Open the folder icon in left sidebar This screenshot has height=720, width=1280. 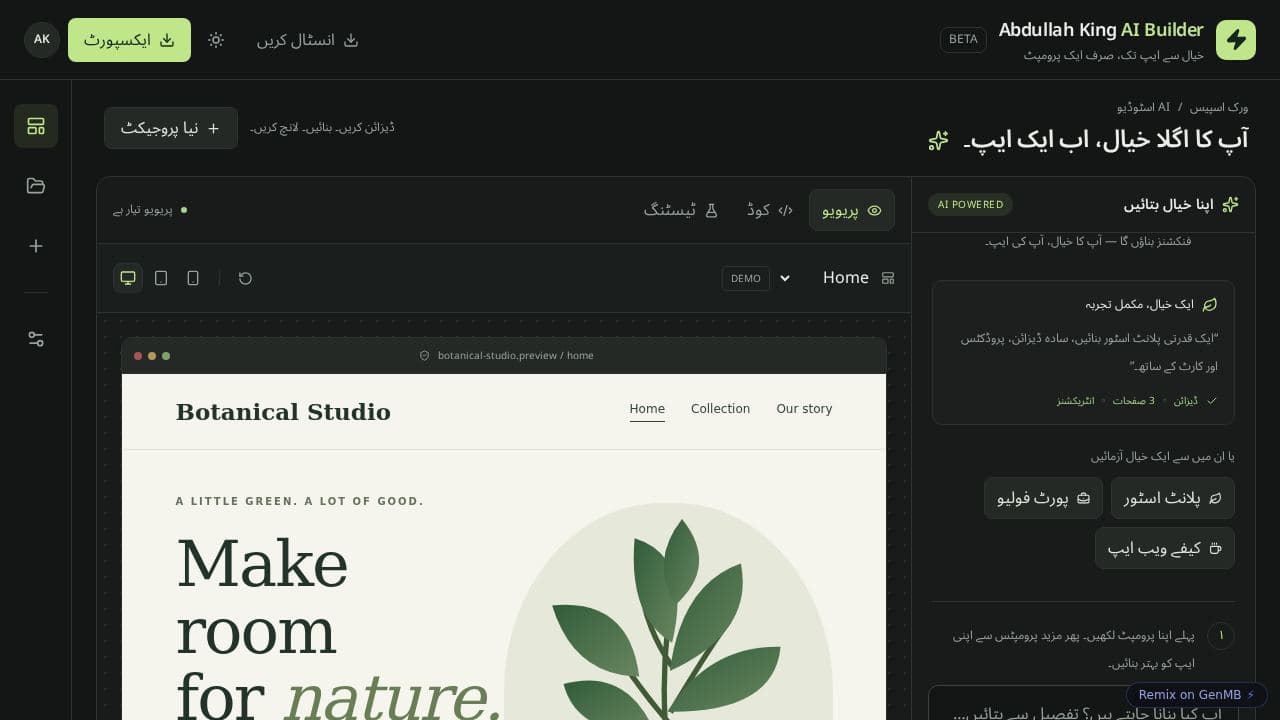pyautogui.click(x=36, y=186)
